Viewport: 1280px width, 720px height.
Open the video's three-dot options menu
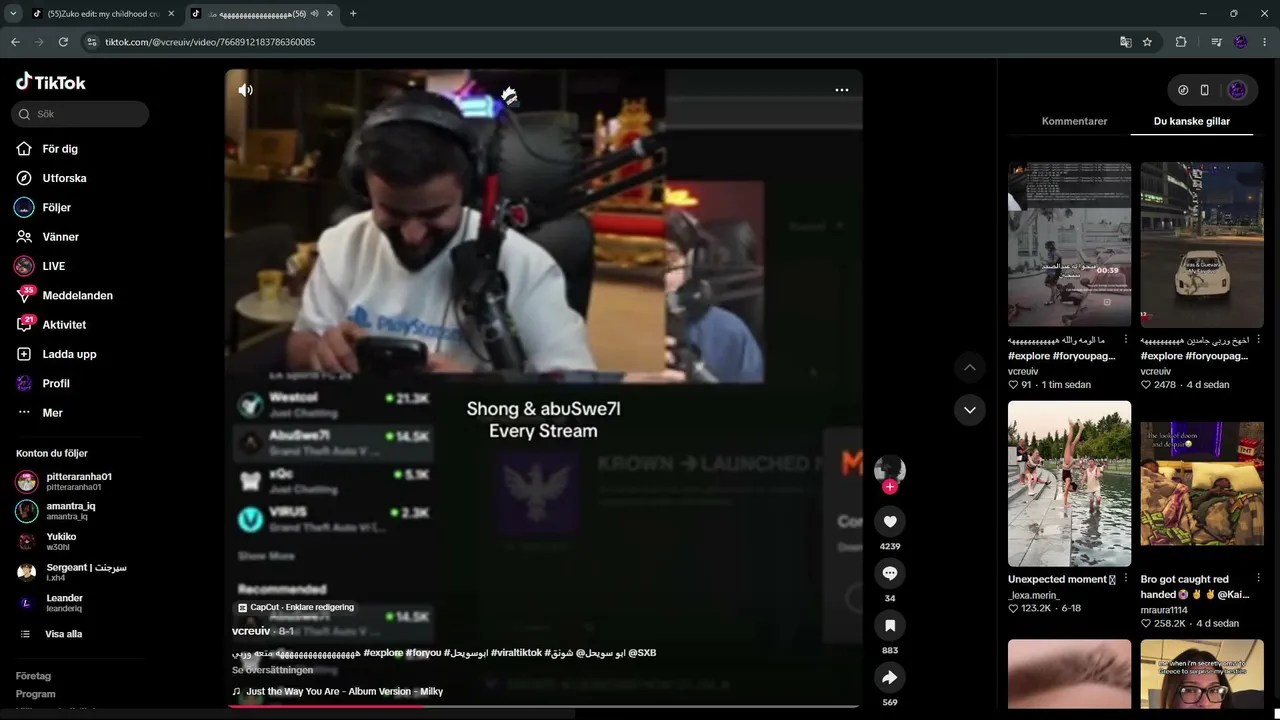click(842, 90)
